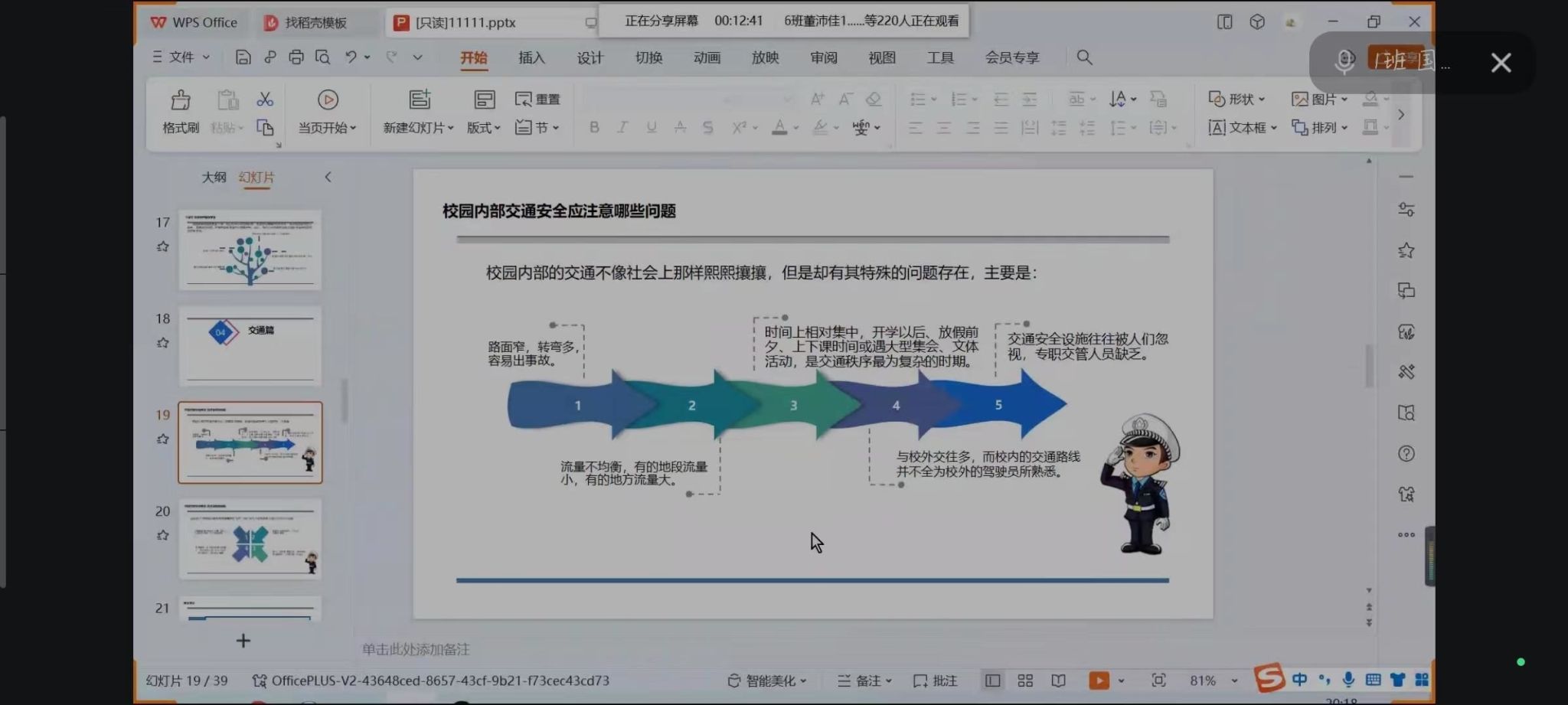
Task: Open the search magnifier icon
Action: point(1084,57)
